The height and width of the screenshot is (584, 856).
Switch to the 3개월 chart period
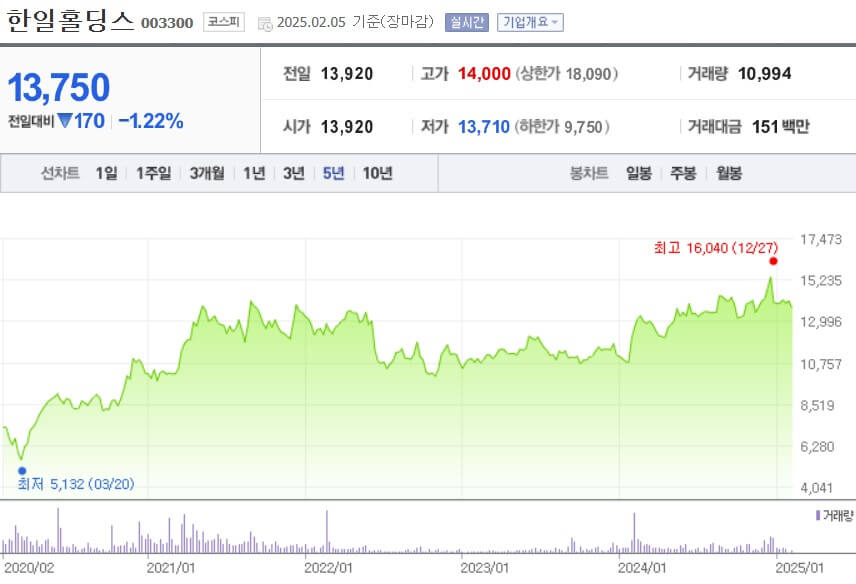[x=207, y=174]
